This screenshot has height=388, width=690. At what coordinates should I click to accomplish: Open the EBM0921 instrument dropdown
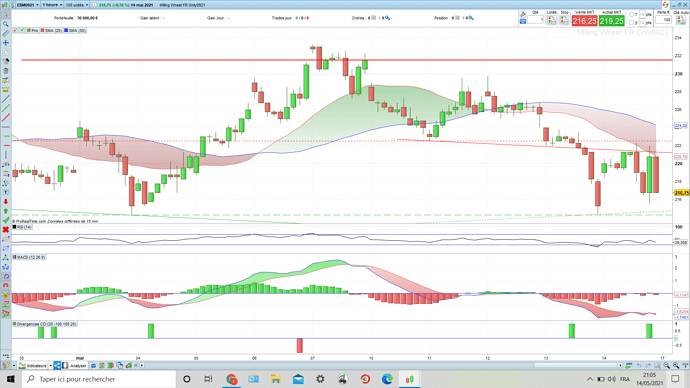27,5
